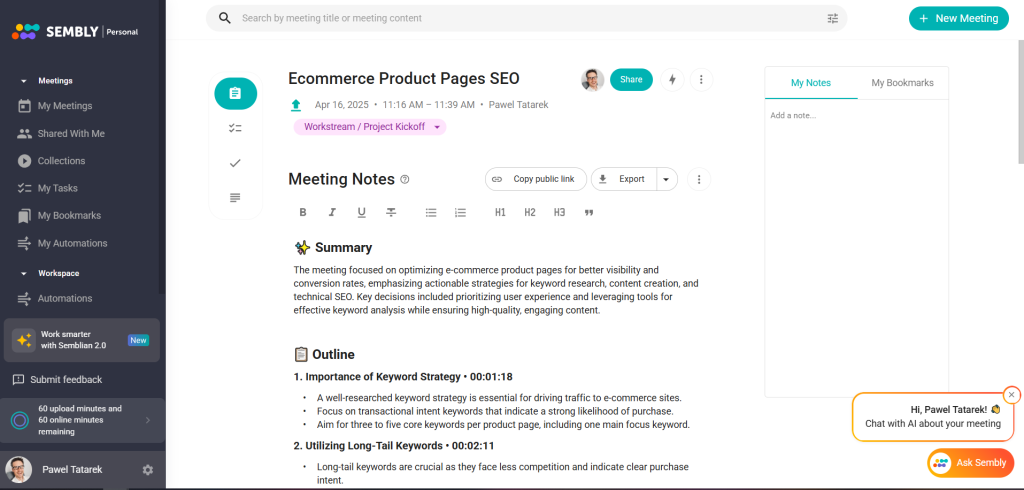The image size is (1024, 490).
Task: Apply H2 heading style
Action: point(530,212)
